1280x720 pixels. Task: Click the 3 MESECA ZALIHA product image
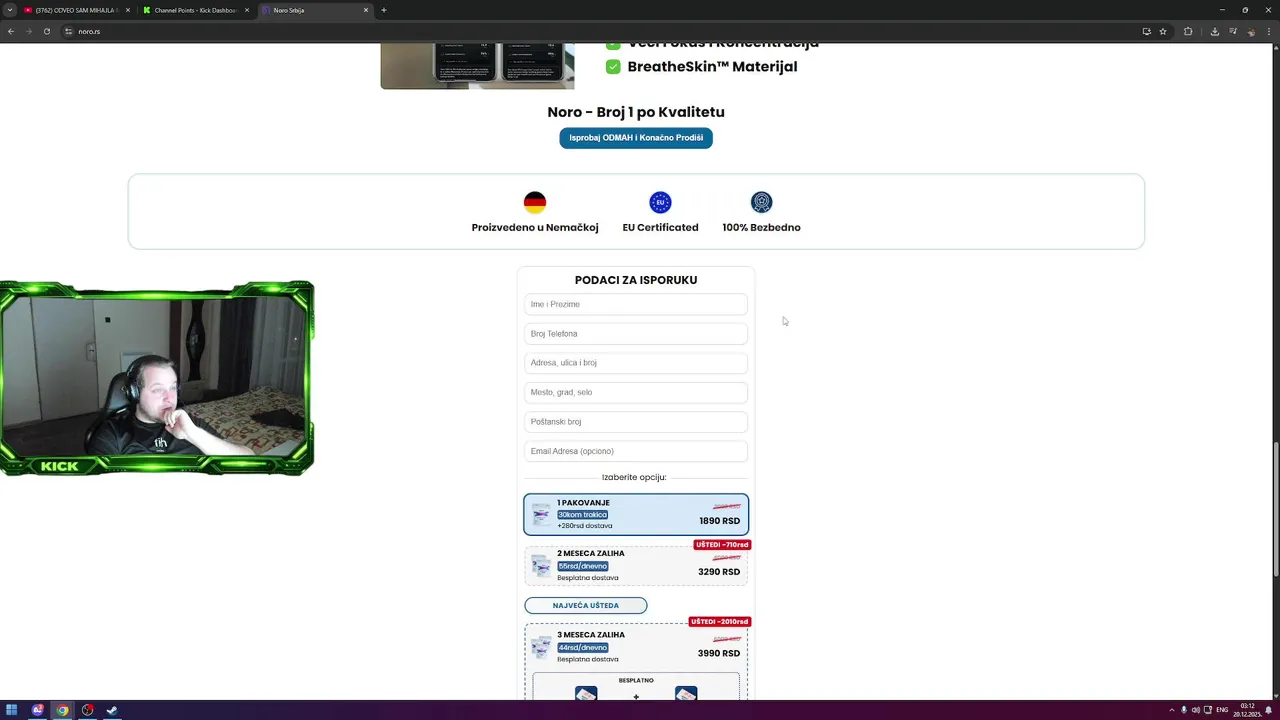[541, 647]
